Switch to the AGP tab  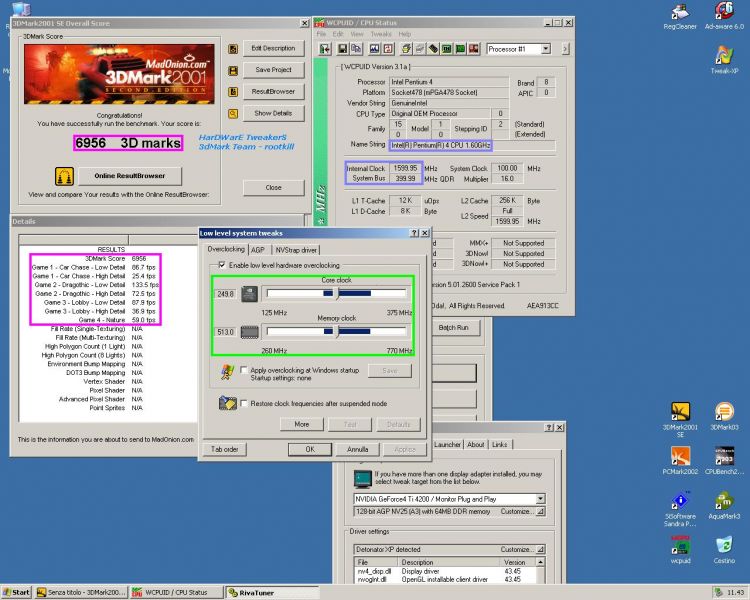[x=258, y=250]
